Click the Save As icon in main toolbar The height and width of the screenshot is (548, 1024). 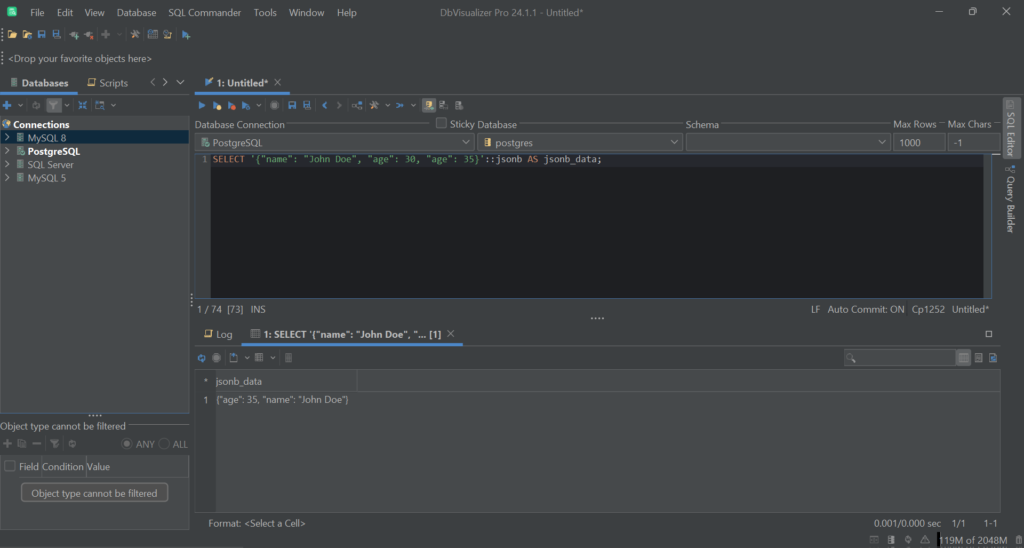pos(56,35)
